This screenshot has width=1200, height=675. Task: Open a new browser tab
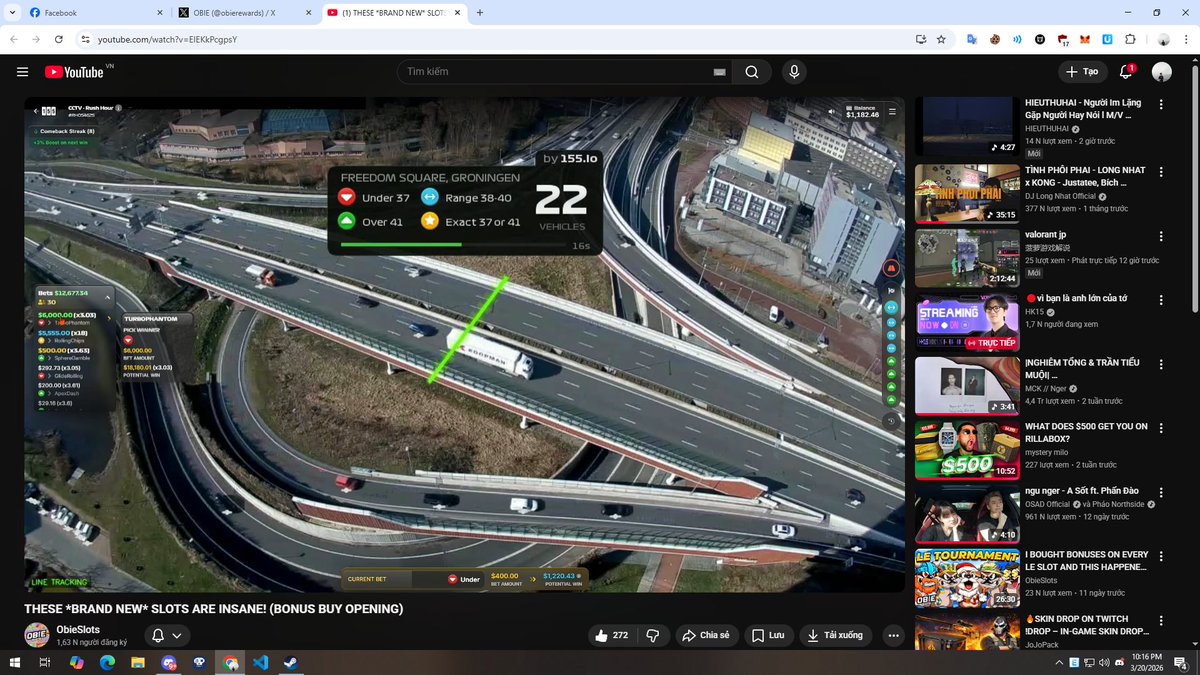point(480,12)
